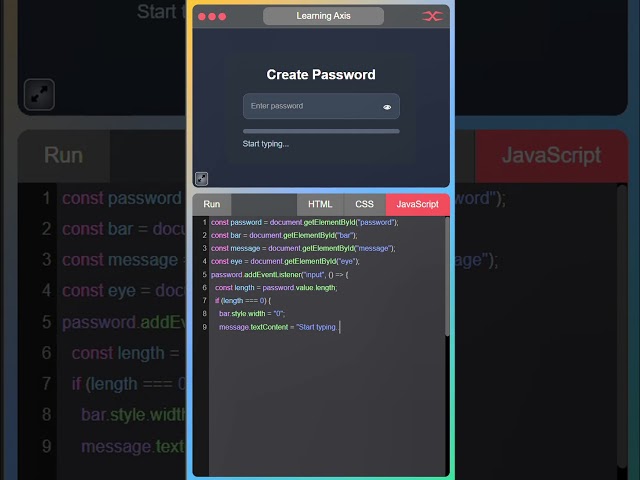Click the code editor vertical scrollbar

447,277
